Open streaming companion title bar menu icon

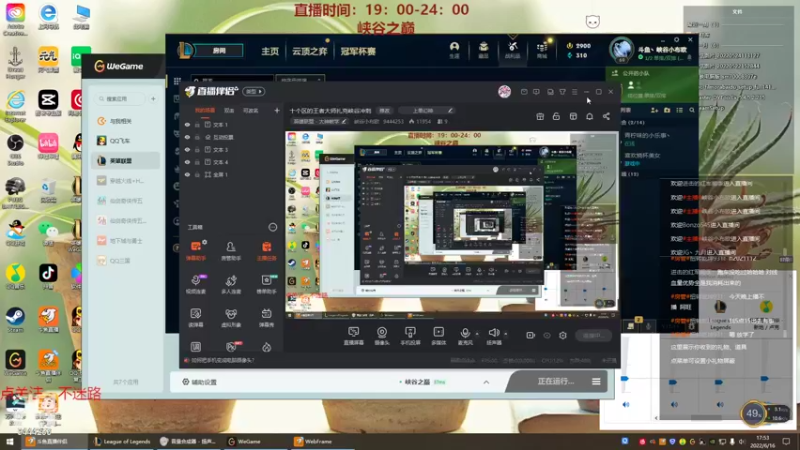(x=574, y=92)
